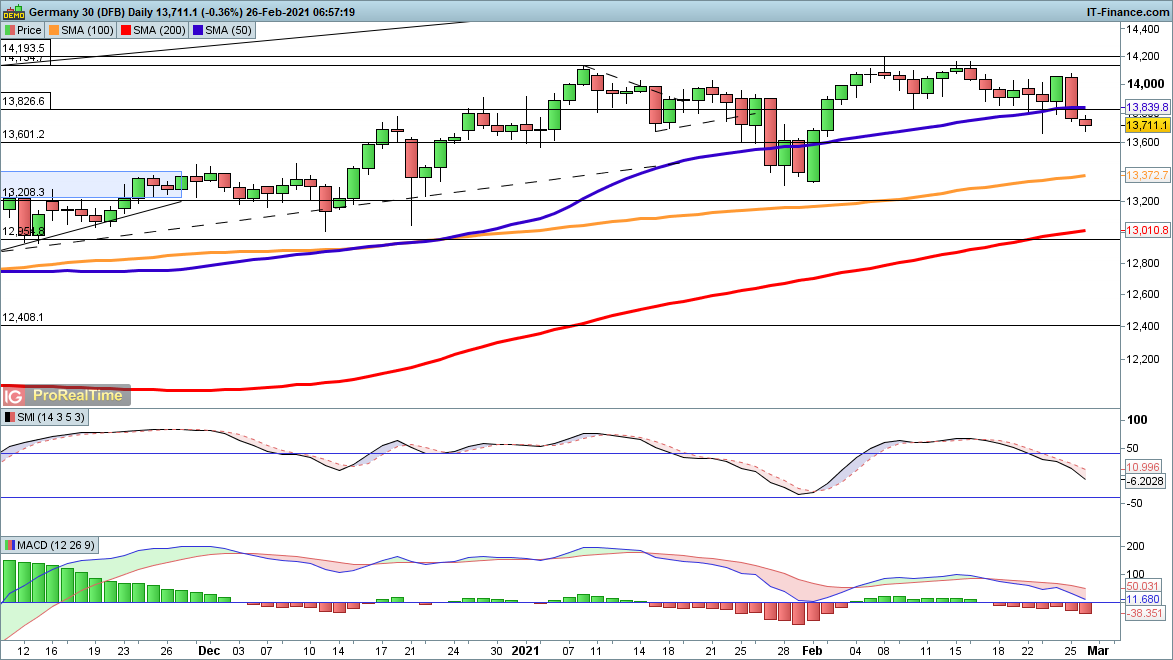Select the SMA (50) legend button
Image resolution: width=1173 pixels, height=660 pixels.
(x=222, y=30)
